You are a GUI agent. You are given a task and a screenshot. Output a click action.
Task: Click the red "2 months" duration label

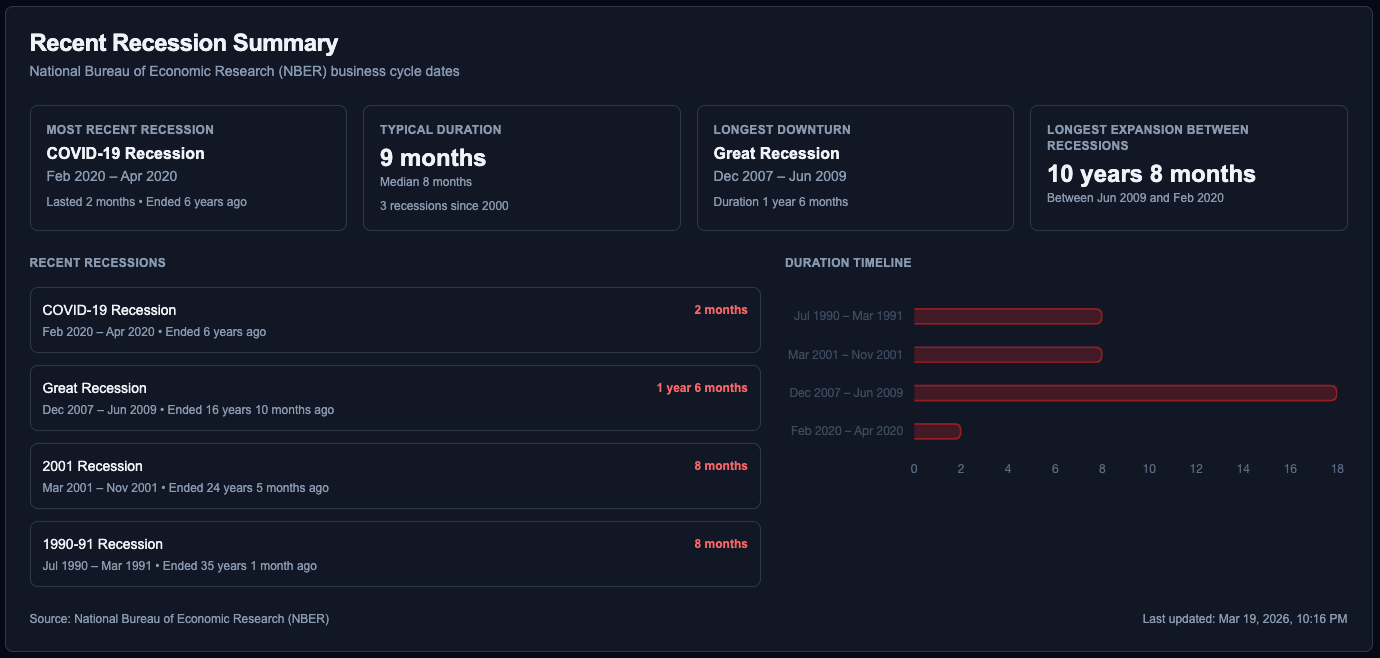[x=720, y=310]
